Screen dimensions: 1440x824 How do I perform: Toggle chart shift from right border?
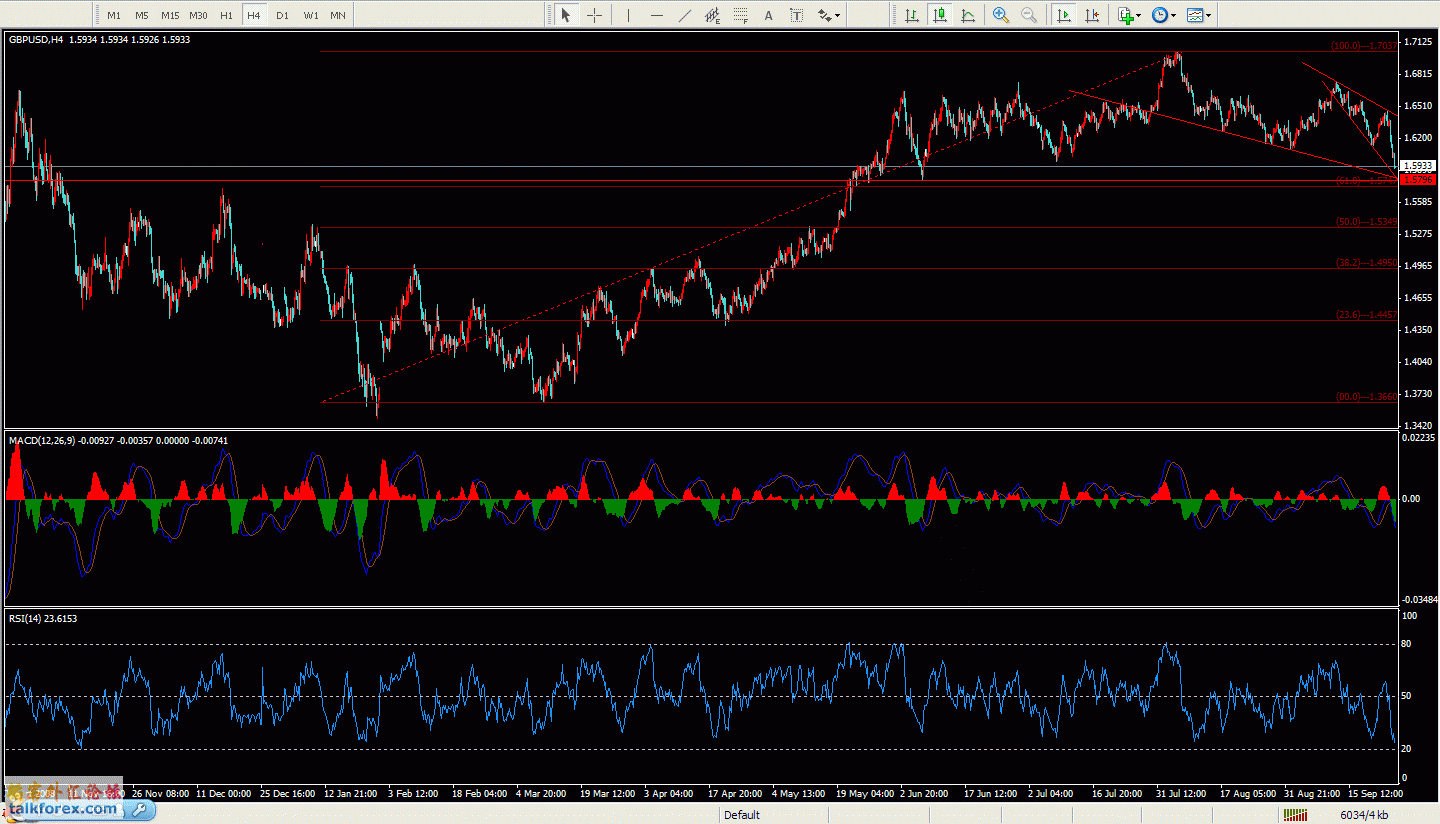click(x=1092, y=15)
